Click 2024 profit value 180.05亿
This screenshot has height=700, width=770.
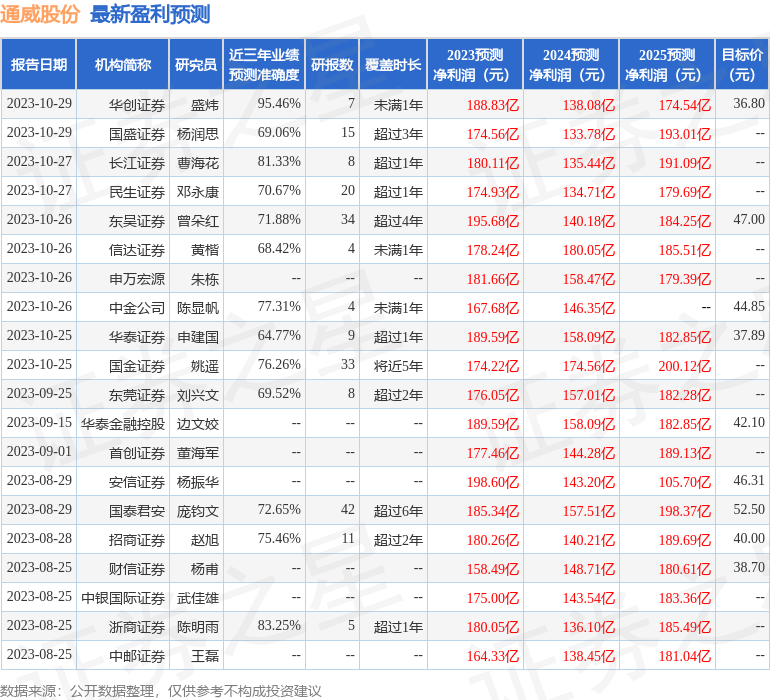[588, 250]
